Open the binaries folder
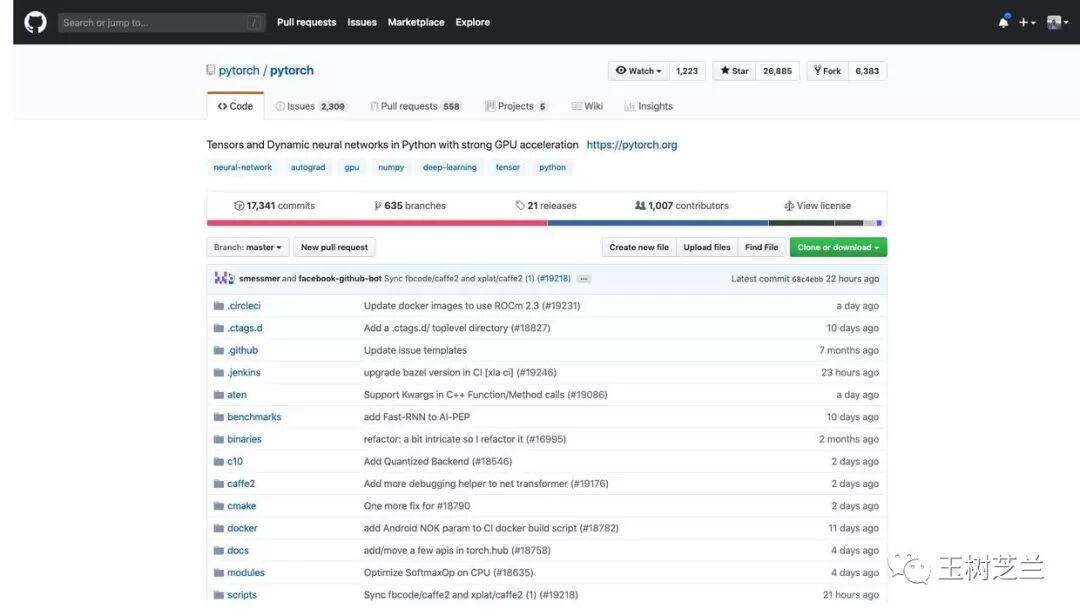This screenshot has width=1080, height=616. tap(245, 439)
